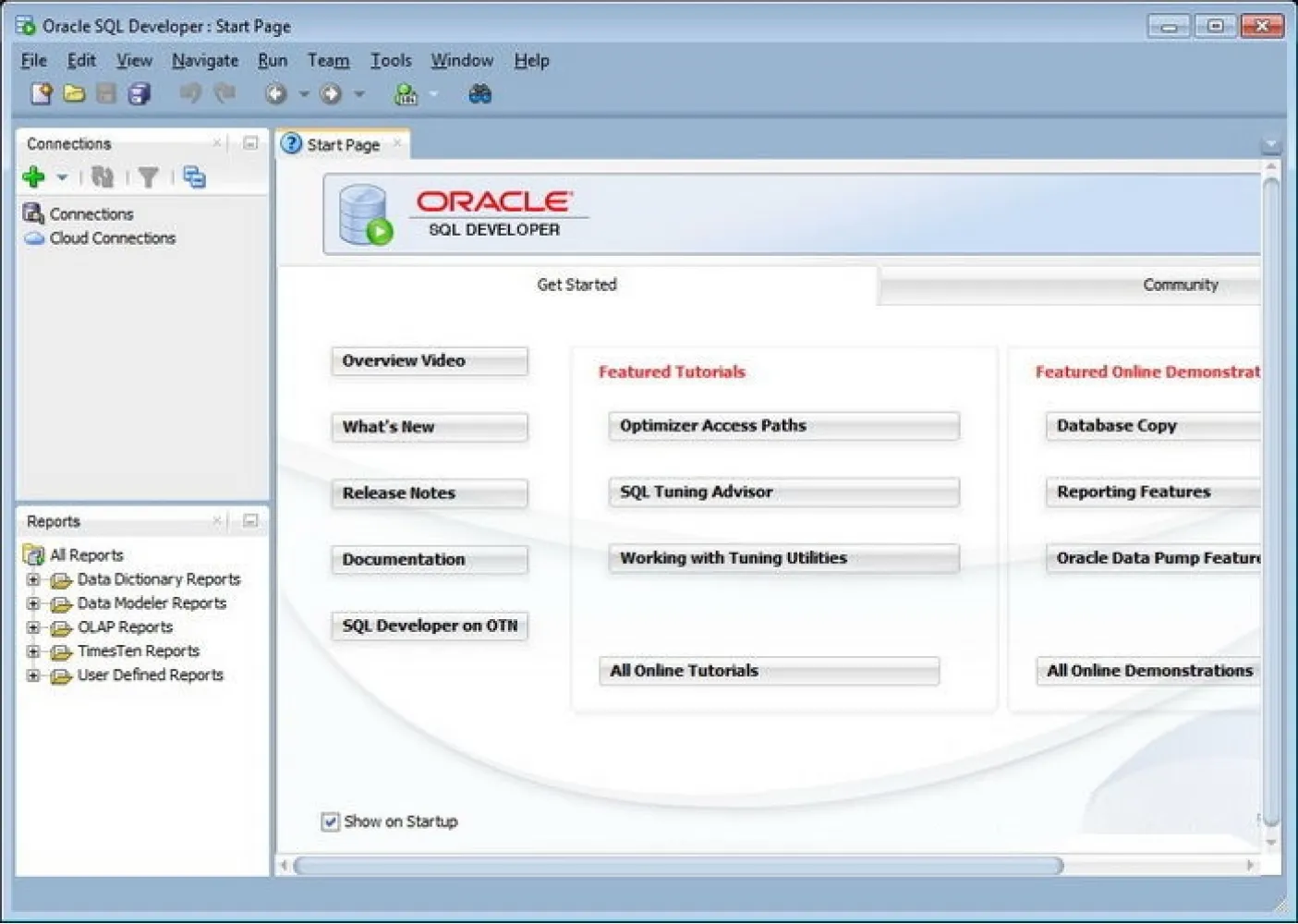The image size is (1298, 924).
Task: Open the Navigate menu
Action: (x=205, y=60)
